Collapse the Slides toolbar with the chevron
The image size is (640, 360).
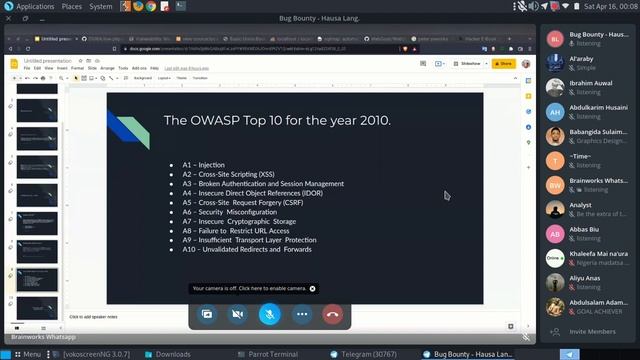515,78
